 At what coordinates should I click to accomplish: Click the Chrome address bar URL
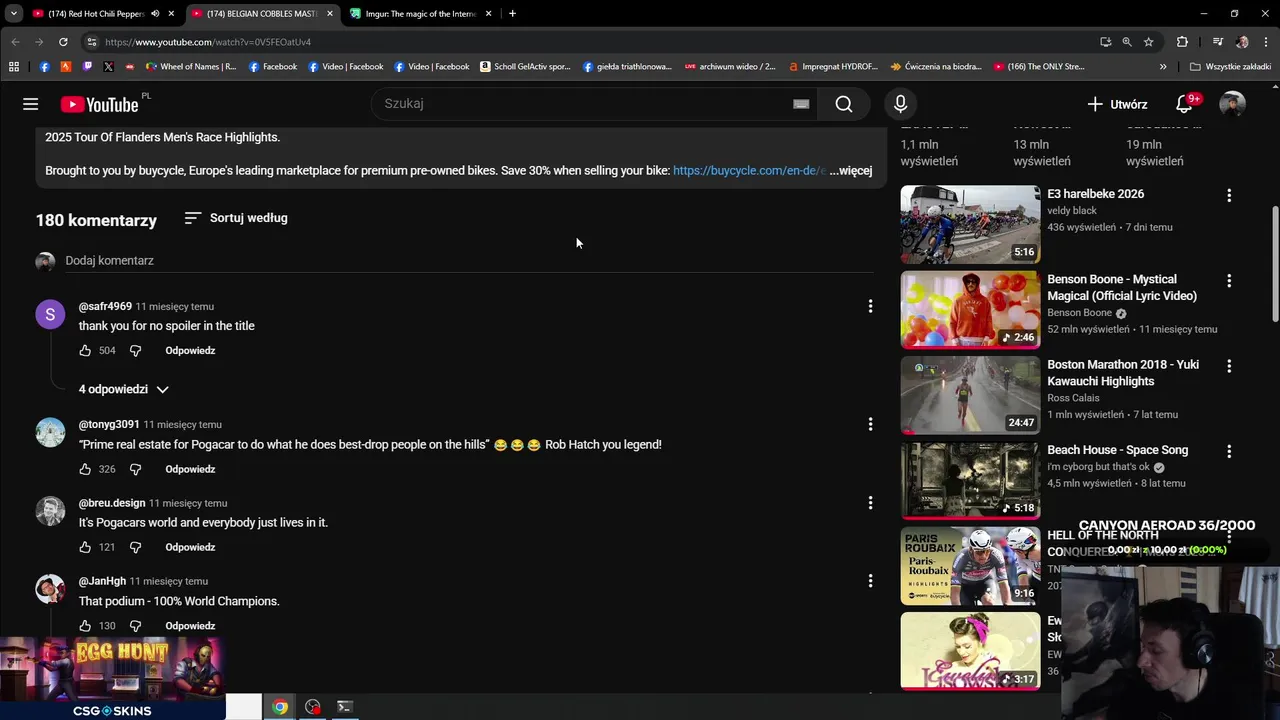pyautogui.click(x=208, y=42)
